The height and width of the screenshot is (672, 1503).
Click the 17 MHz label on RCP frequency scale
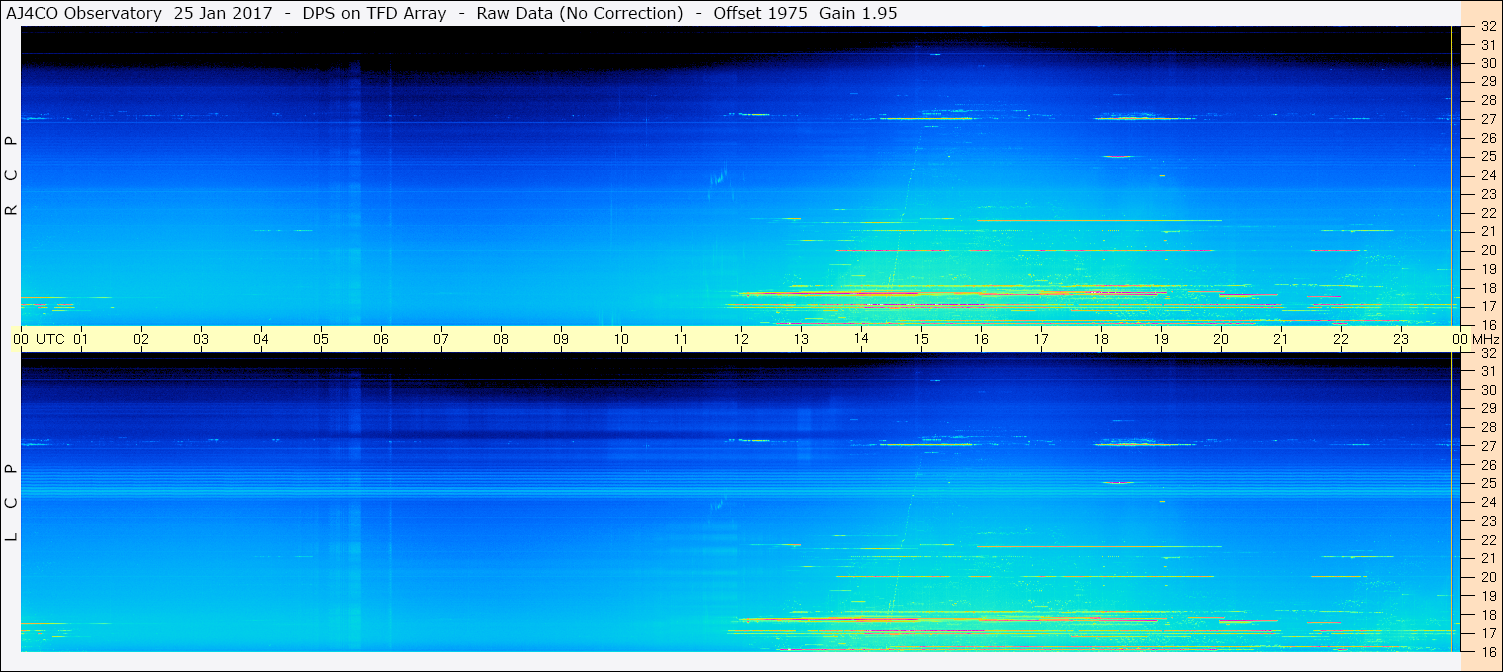1488,306
